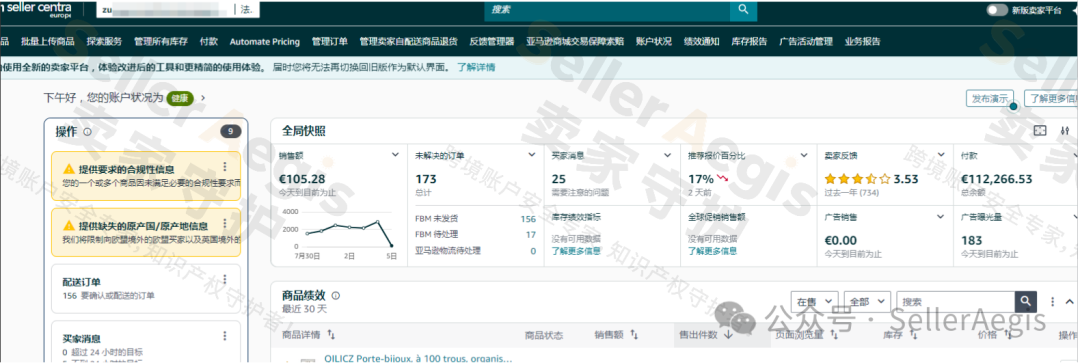Click the warning icon on 合规性信息 card
This screenshot has width=1080, height=363.
tap(69, 169)
